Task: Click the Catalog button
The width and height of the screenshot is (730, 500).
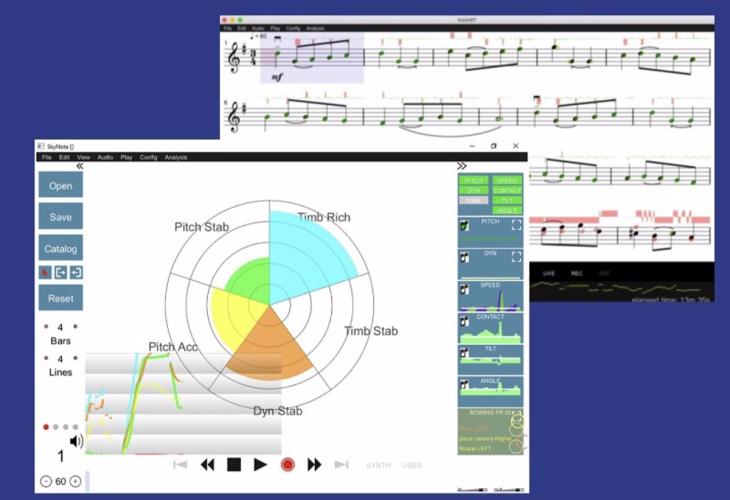Action: pos(61,248)
